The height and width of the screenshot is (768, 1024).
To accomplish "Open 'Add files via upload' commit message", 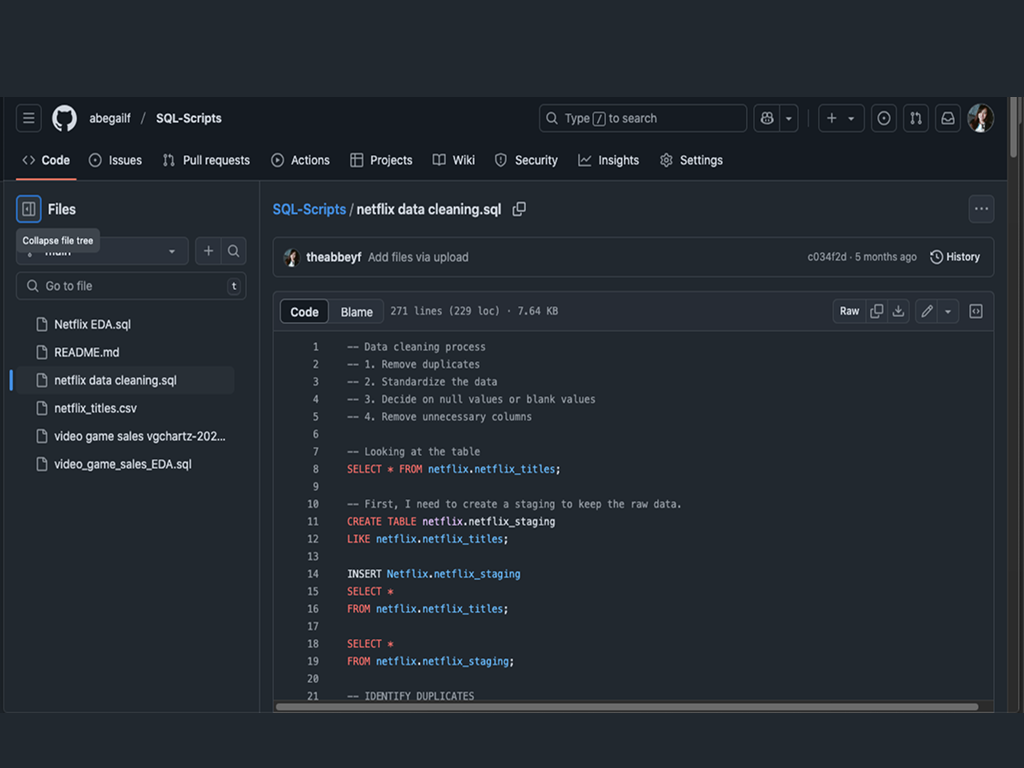I will (x=418, y=257).
